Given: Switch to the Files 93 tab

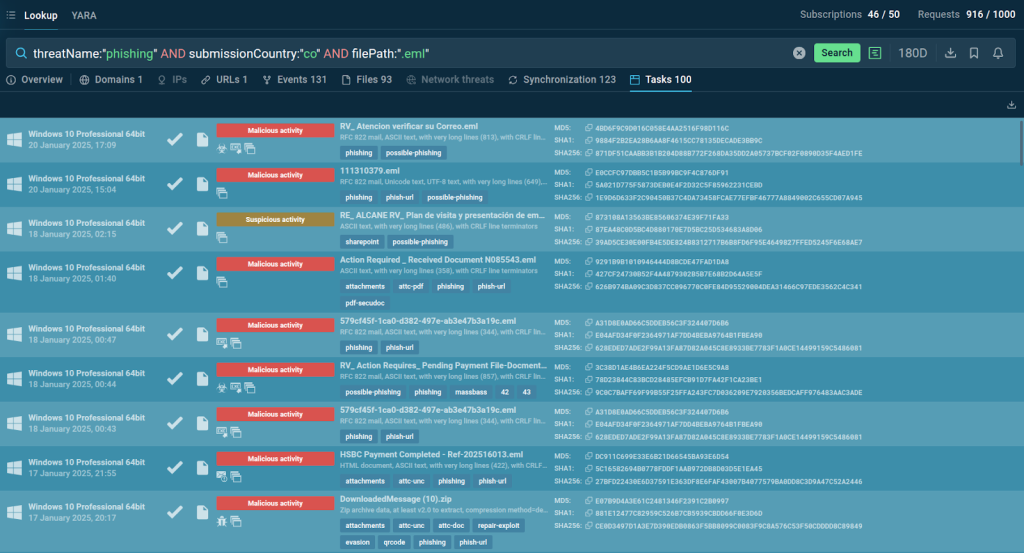Looking at the screenshot, I should [x=366, y=80].
